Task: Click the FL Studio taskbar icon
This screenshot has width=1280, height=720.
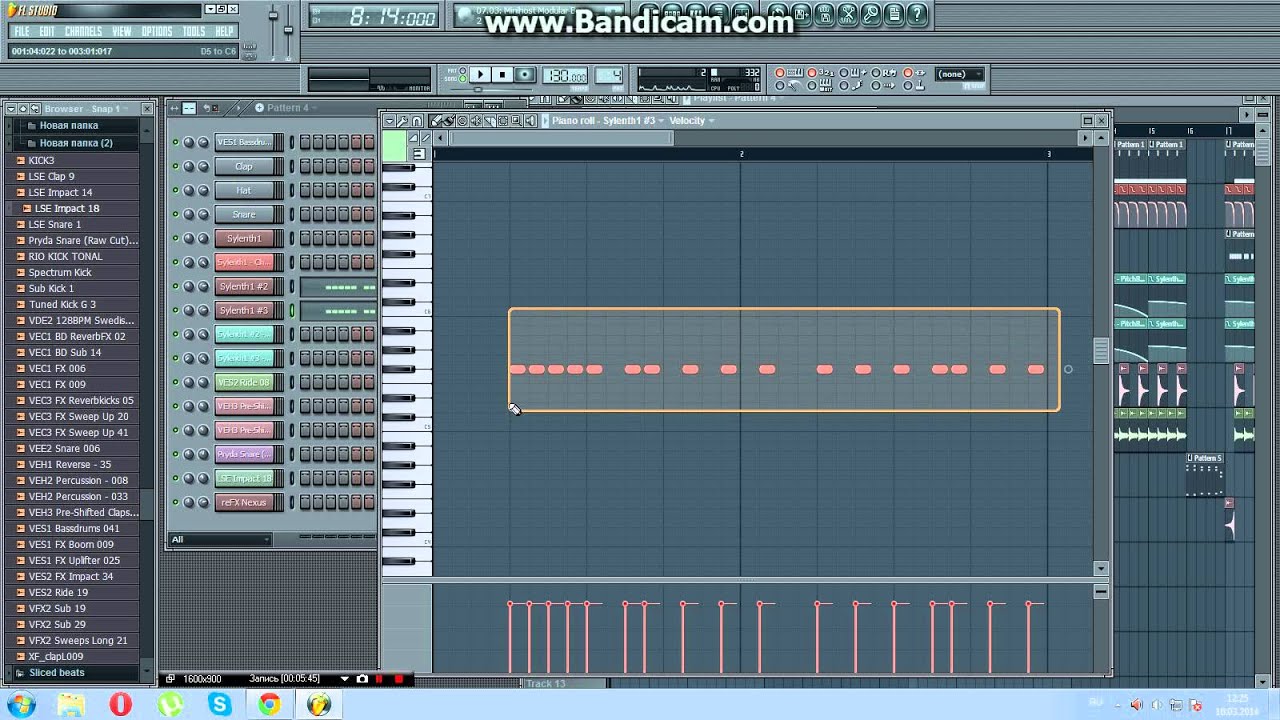Action: pos(319,704)
